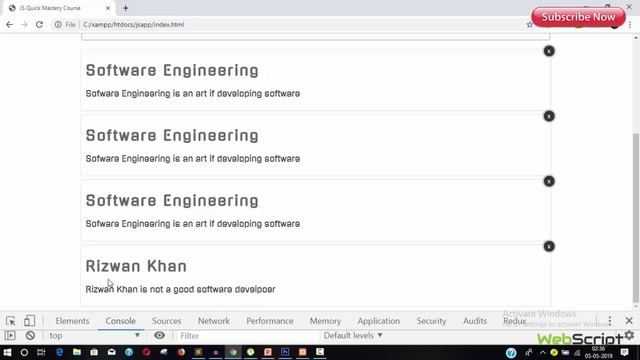Switch to the Redux tab
This screenshot has height=360, width=640.
tap(515, 321)
